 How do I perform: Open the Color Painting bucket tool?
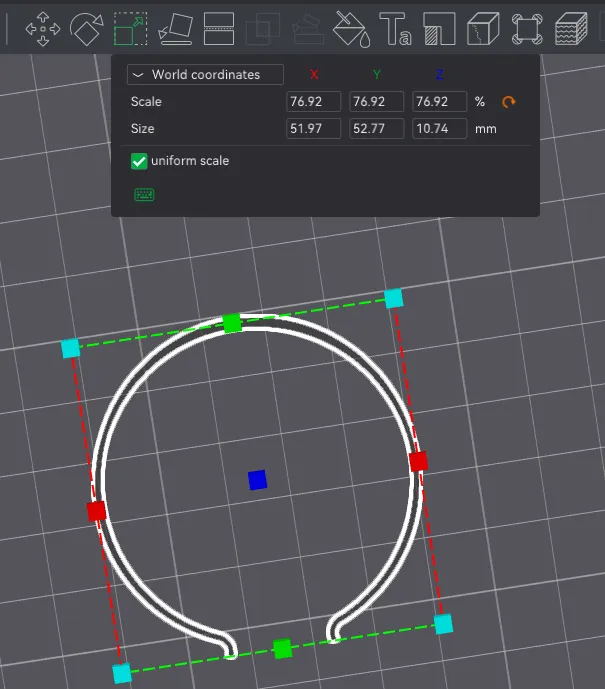click(x=350, y=28)
